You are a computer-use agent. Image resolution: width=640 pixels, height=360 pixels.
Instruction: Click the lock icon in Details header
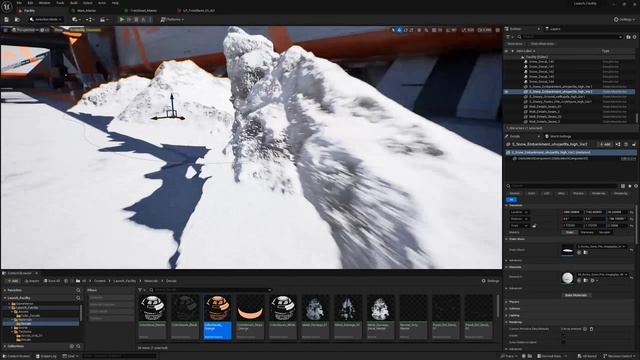coord(634,144)
